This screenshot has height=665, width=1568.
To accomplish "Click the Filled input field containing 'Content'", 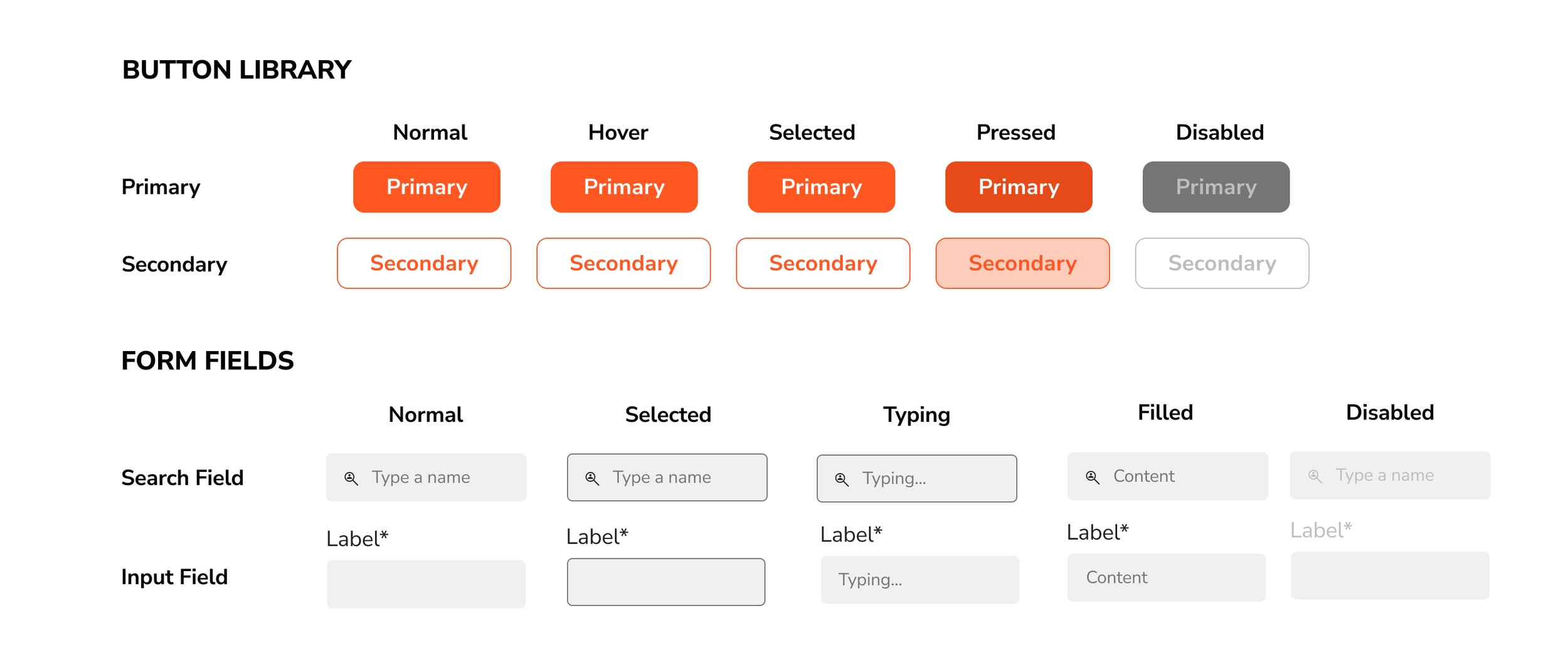I will [x=1167, y=578].
